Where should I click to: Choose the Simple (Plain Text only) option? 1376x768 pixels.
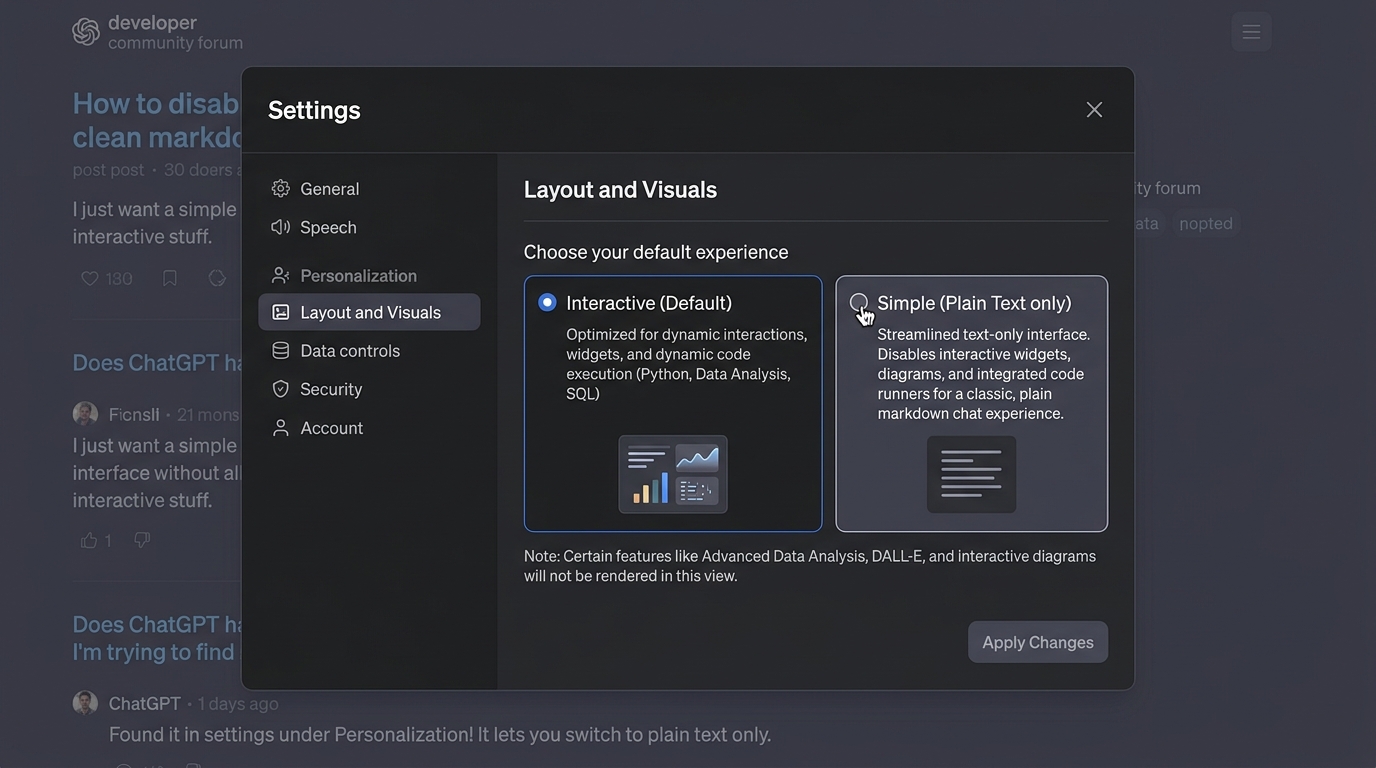[971, 404]
